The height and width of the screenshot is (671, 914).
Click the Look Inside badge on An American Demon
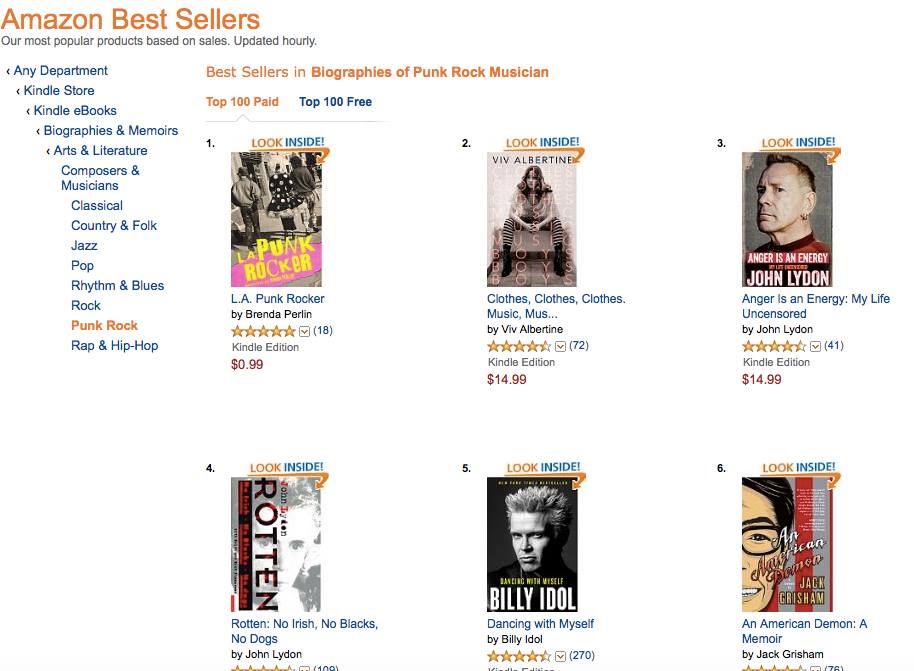[x=798, y=468]
